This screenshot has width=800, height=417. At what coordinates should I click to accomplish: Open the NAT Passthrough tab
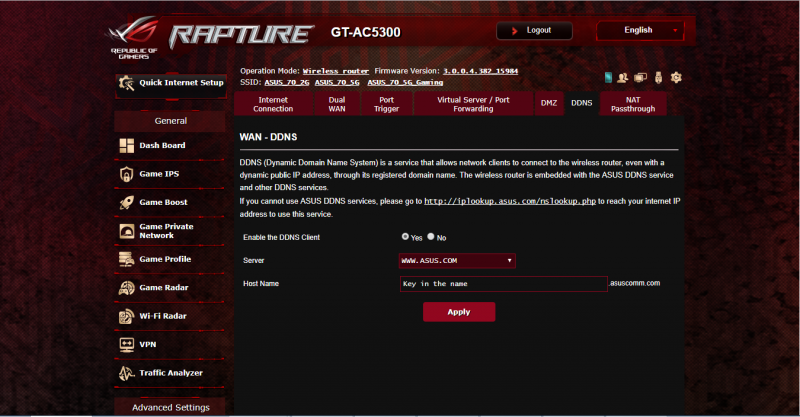point(632,103)
